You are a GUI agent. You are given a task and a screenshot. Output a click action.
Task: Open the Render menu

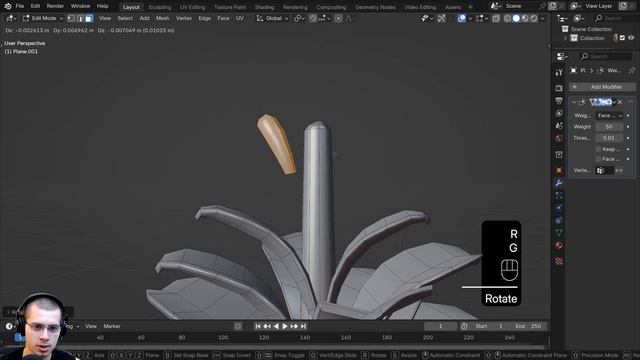(x=55, y=6)
